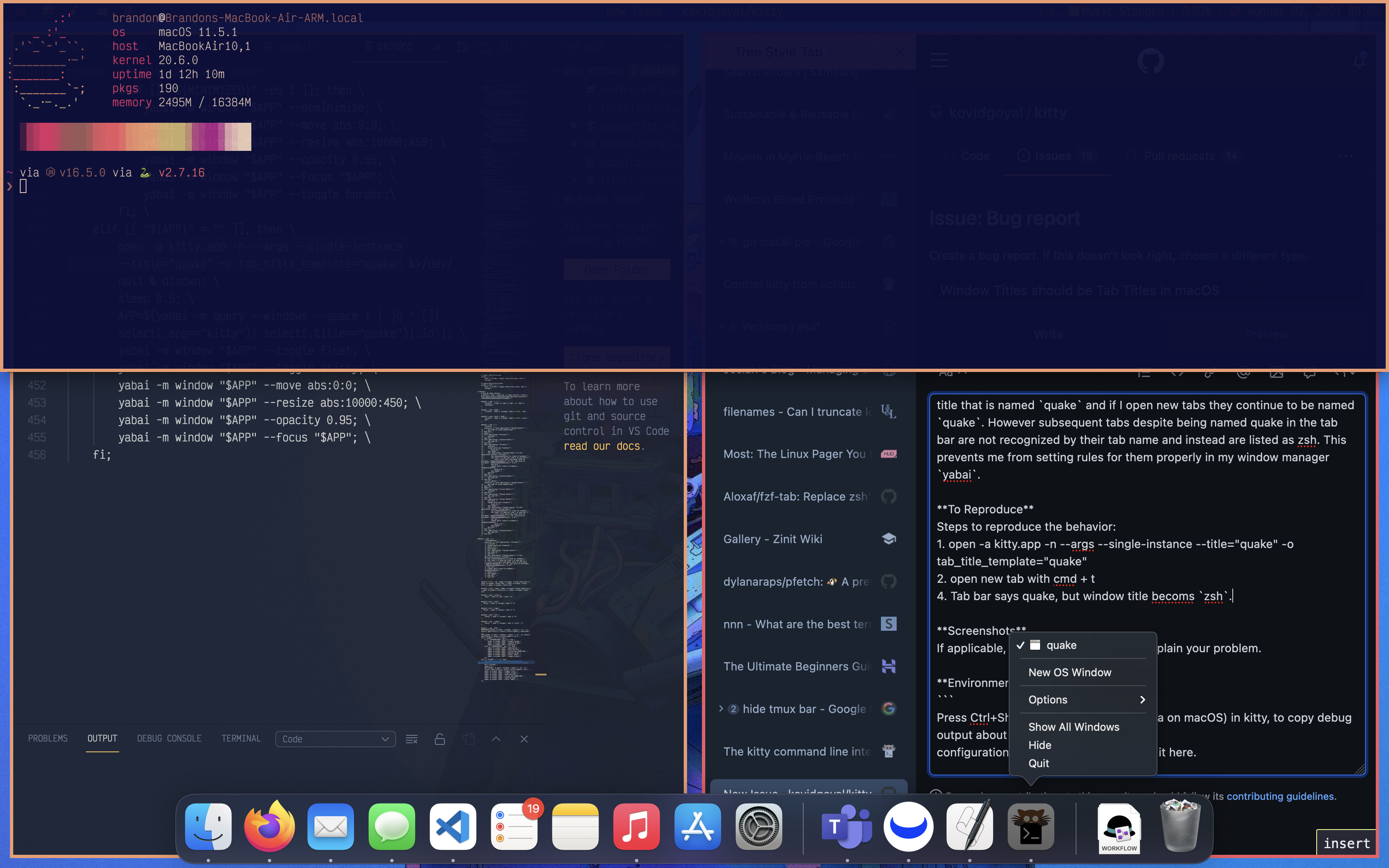Viewport: 1389px width, 868px height.
Task: Open Reminders app with 19 badge
Action: tap(514, 827)
